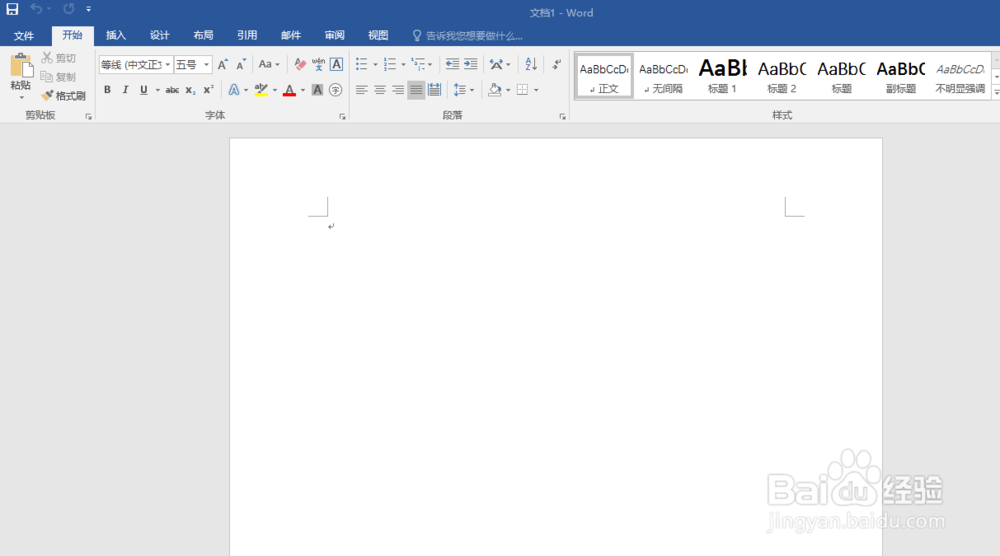This screenshot has height=556, width=1000.
Task: Increase font size with the grow icon
Action: [x=223, y=64]
